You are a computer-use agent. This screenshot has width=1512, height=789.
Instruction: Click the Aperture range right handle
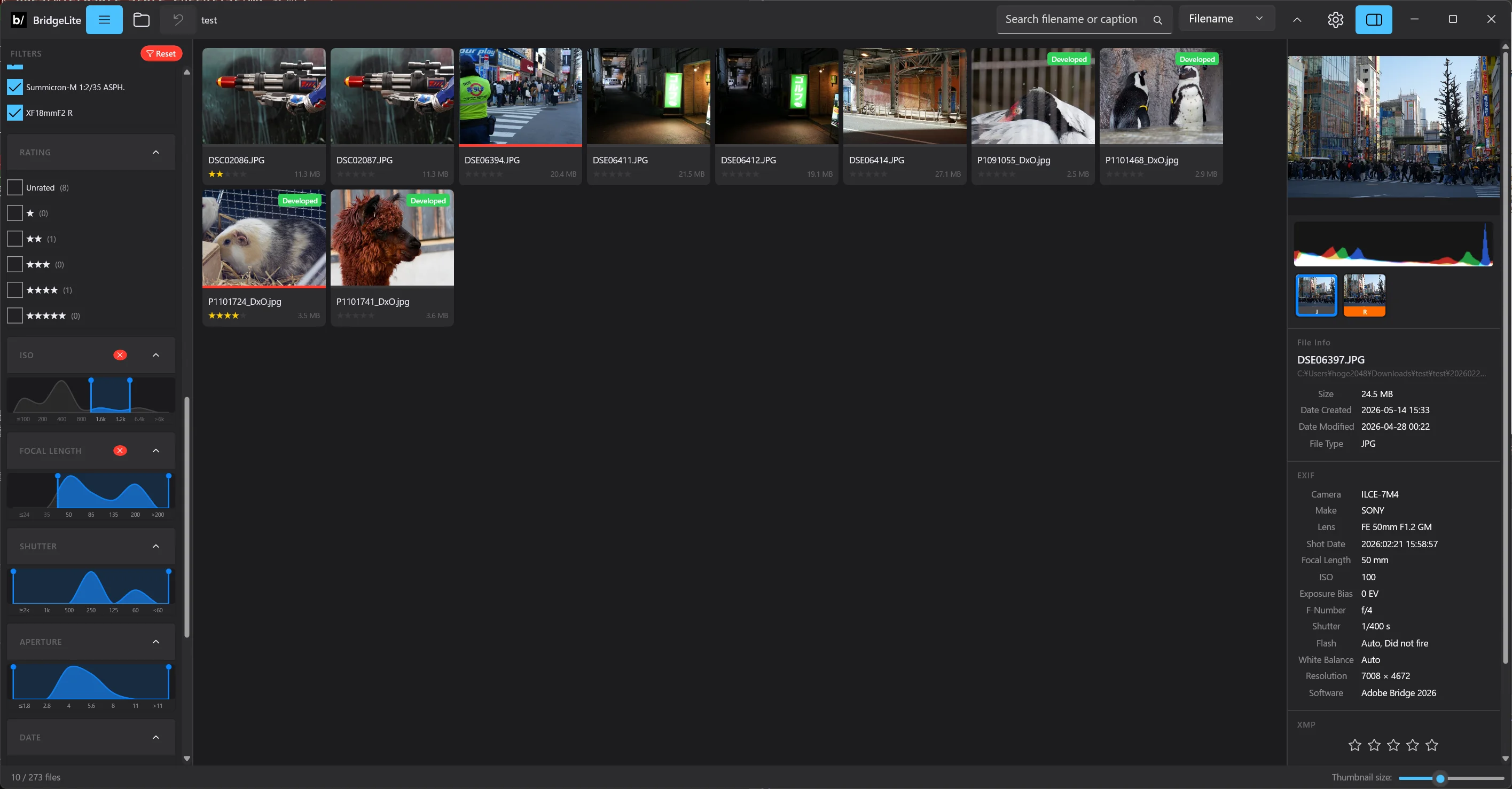pyautogui.click(x=168, y=667)
